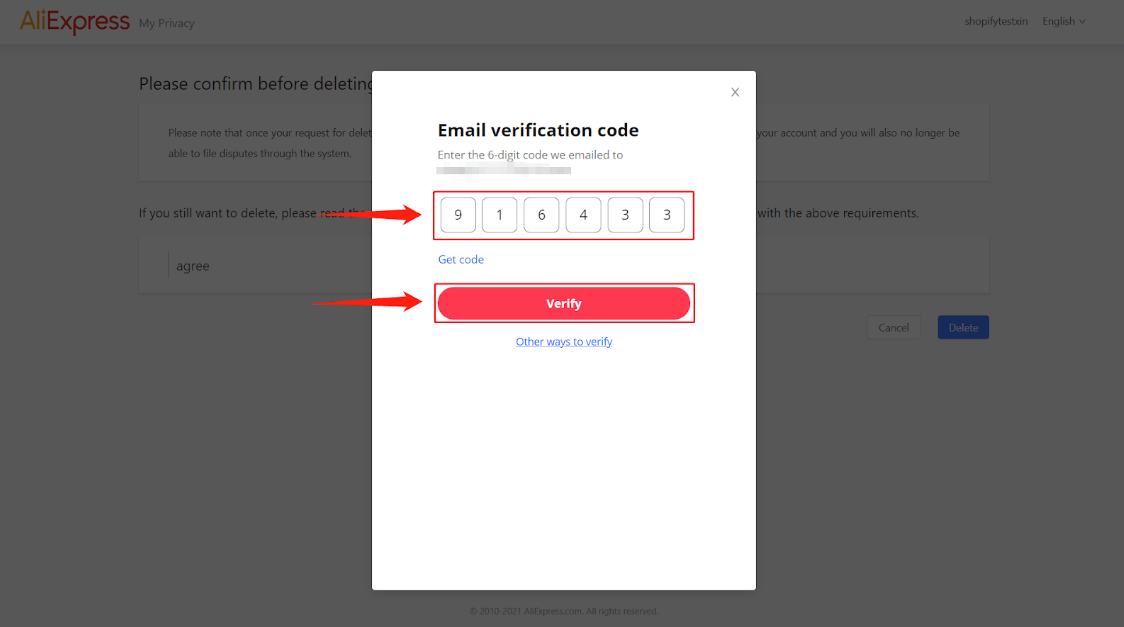Image resolution: width=1124 pixels, height=627 pixels.
Task: Open the shopifytestxin account menu
Action: [996, 21]
